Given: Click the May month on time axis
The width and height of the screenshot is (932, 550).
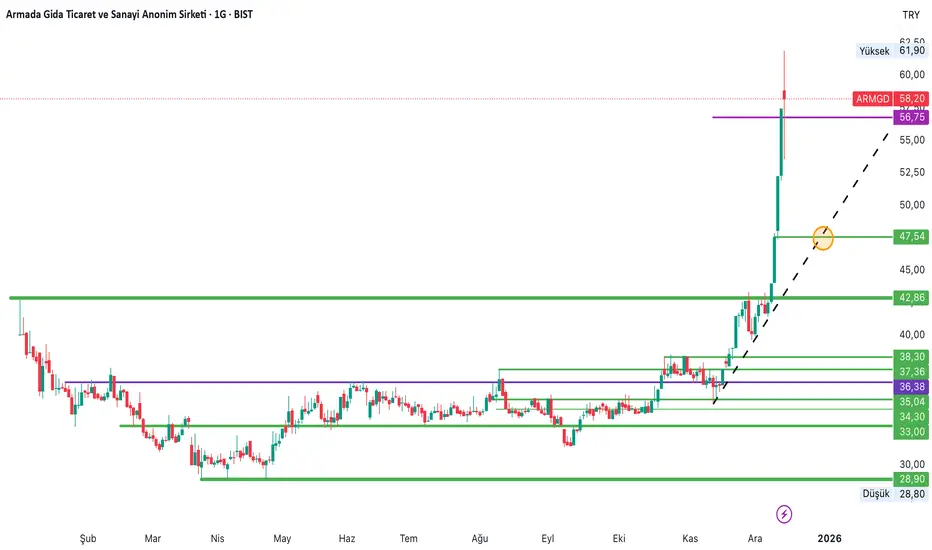Looking at the screenshot, I should click(x=282, y=538).
